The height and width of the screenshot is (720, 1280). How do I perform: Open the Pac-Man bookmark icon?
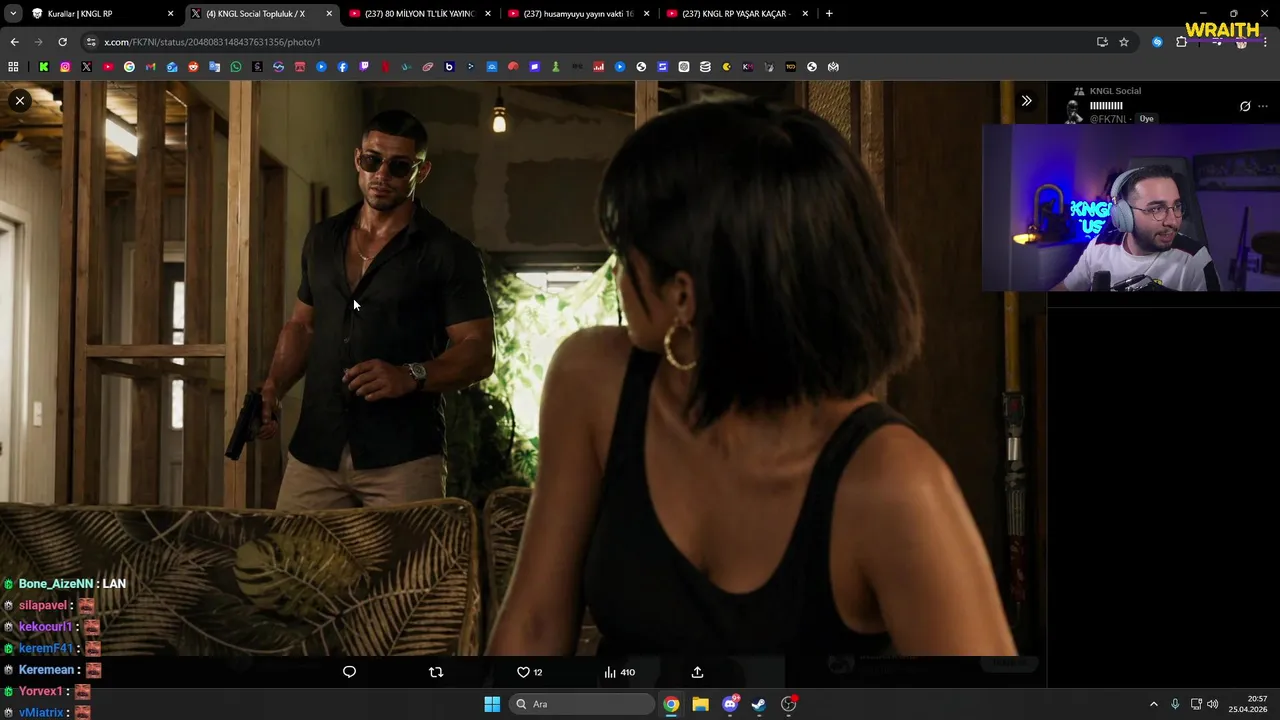tap(727, 67)
